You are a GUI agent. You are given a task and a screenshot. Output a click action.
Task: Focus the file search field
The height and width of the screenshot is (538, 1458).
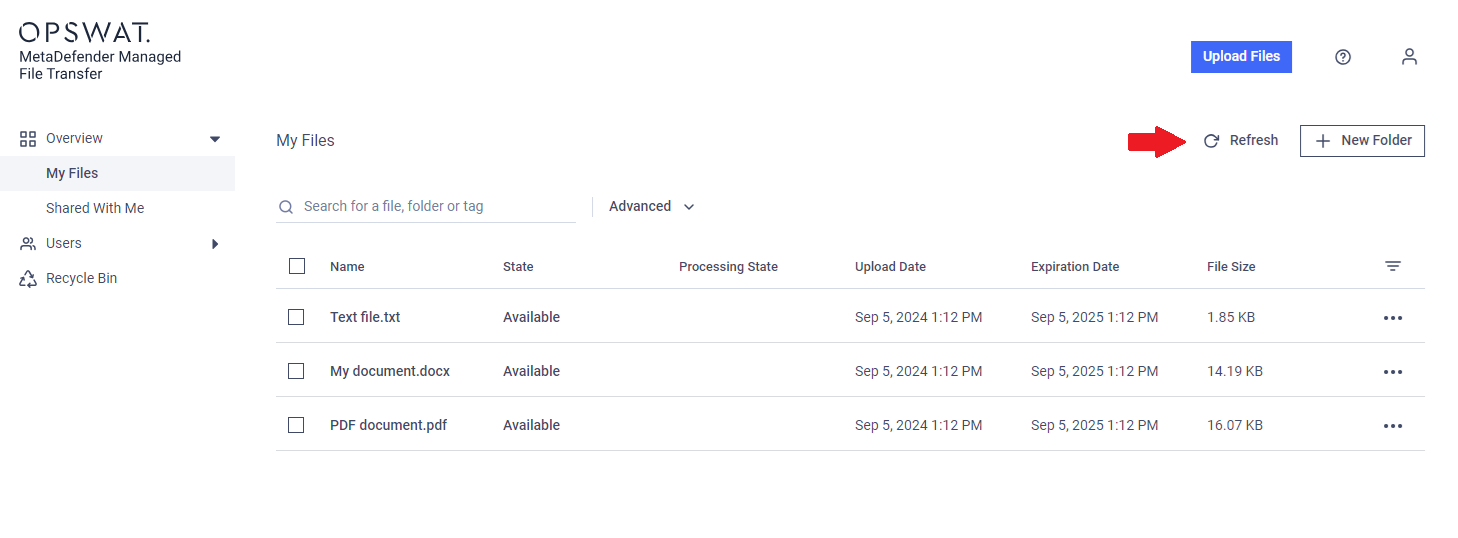coord(426,206)
